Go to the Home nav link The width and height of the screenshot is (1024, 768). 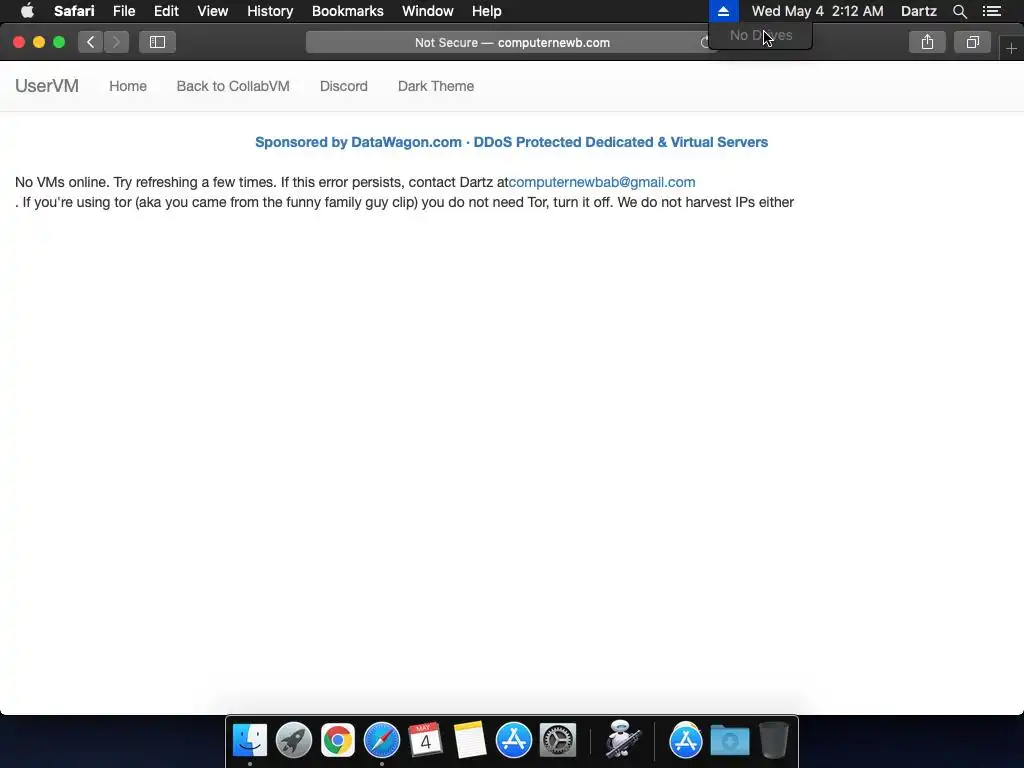click(127, 86)
